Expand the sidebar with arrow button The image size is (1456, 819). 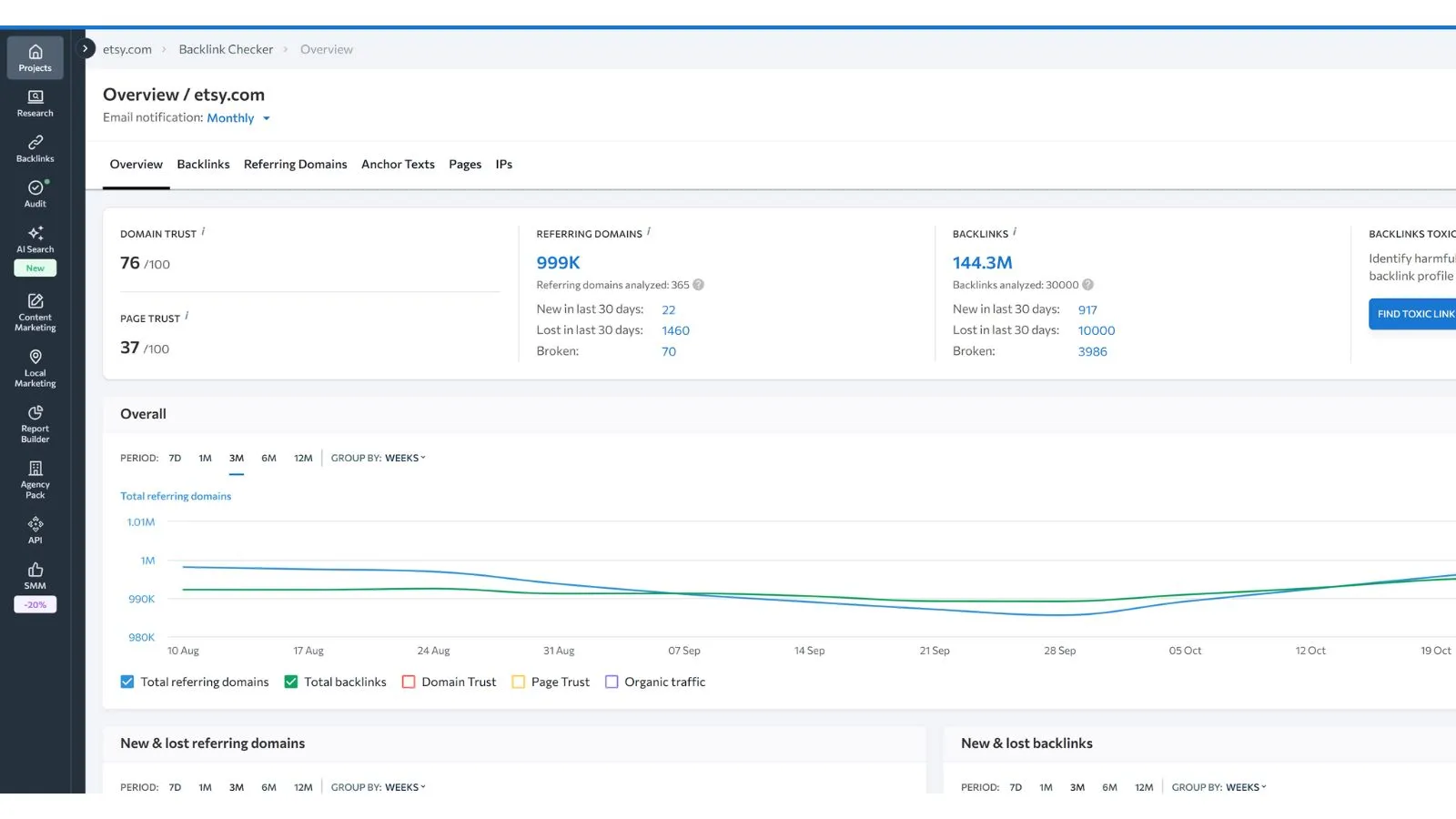coord(85,48)
